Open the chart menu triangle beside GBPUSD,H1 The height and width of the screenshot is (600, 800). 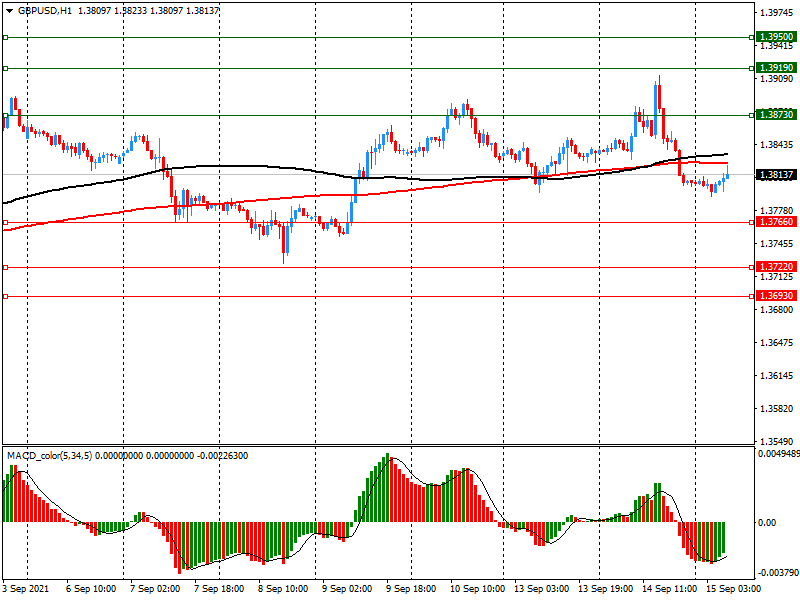pos(9,11)
